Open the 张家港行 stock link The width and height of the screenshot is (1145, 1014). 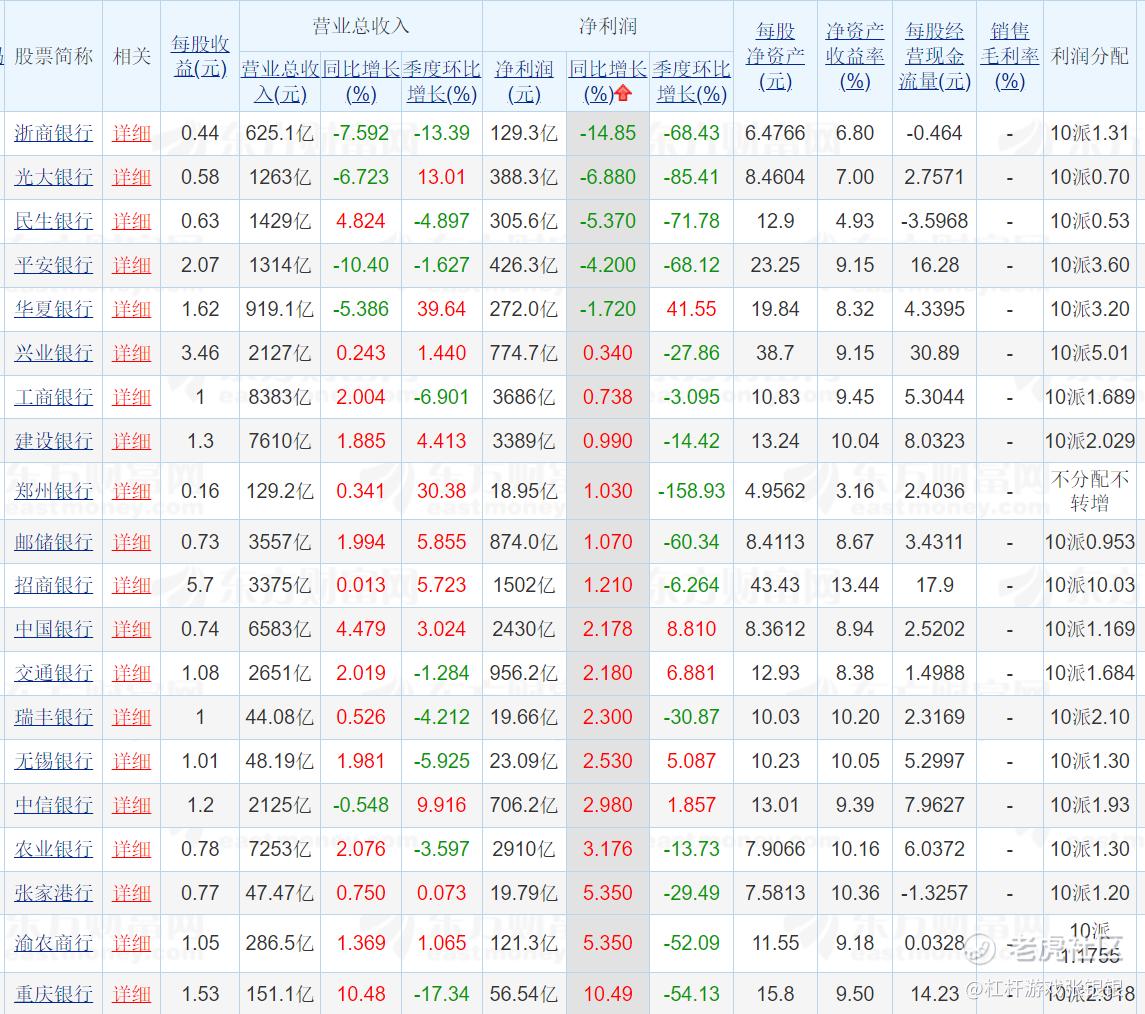[53, 893]
